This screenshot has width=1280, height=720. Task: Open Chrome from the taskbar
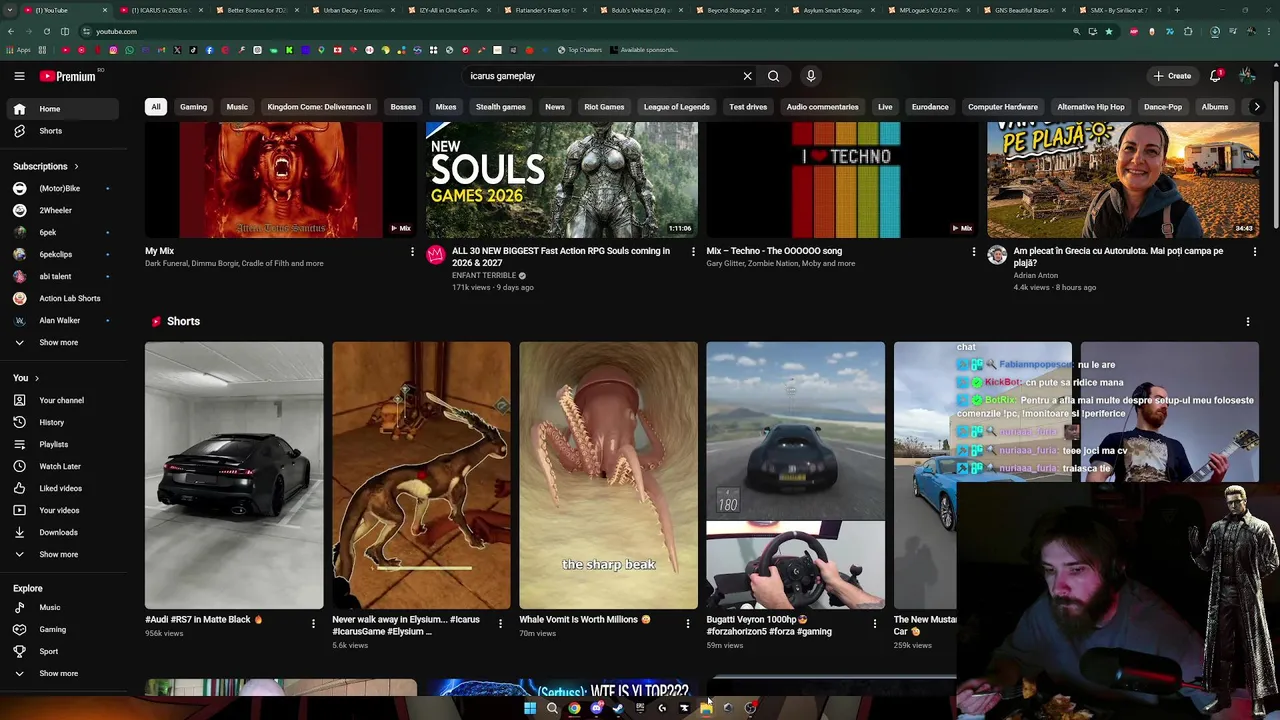pyautogui.click(x=574, y=708)
